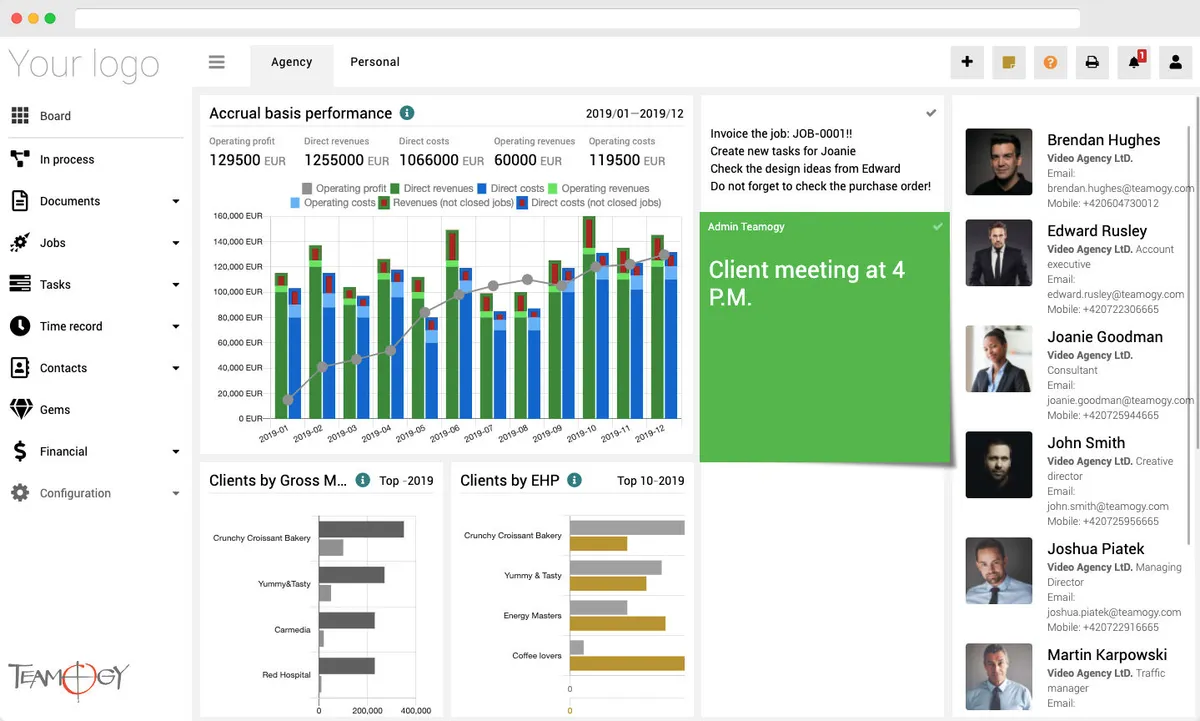Screen dimensions: 1200x721
Task: Toggle Operating costs legend series
Action: coord(332,202)
